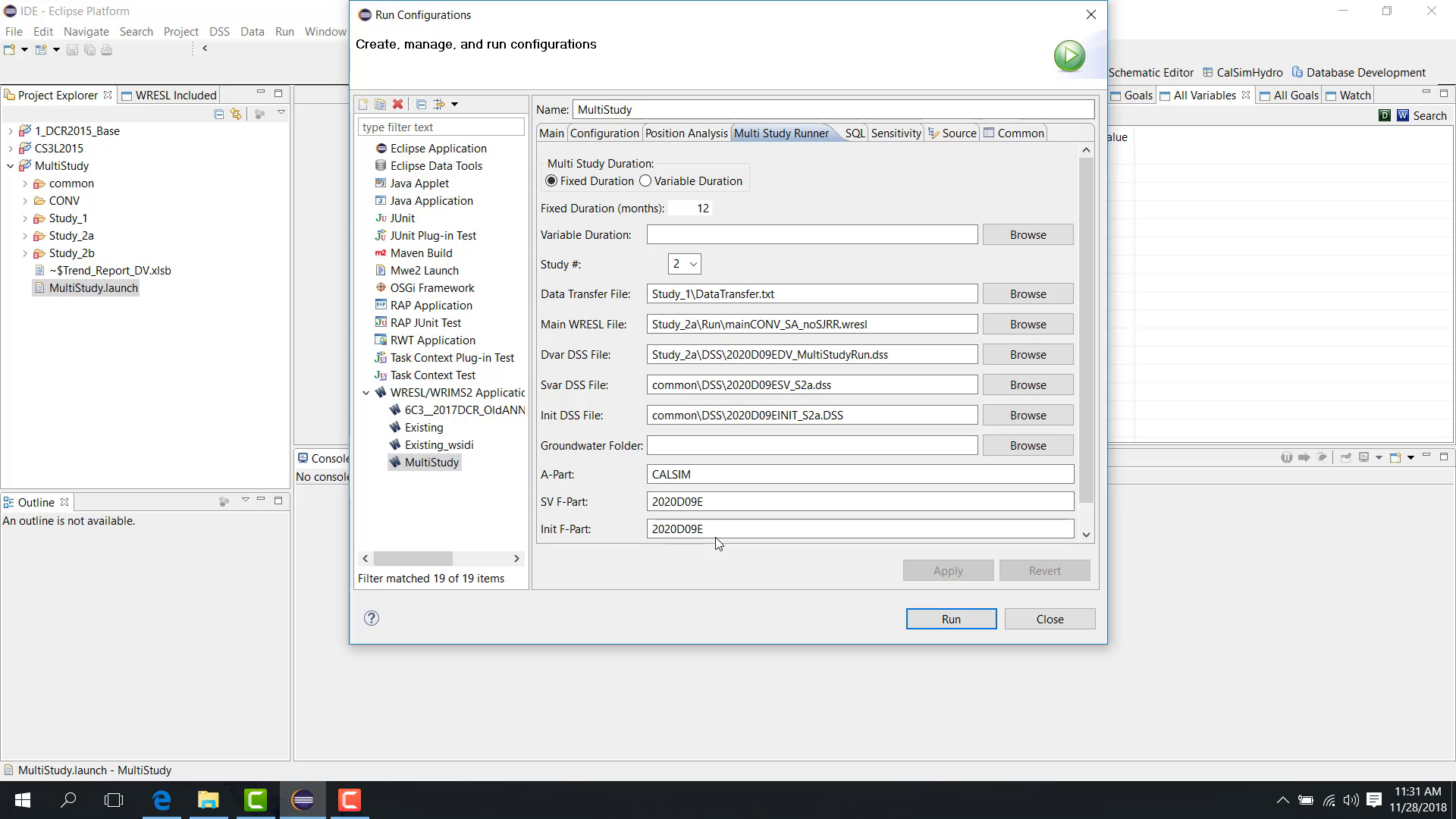
Task: Click vertical scrollbar of Multi Study Runner
Action: point(1086,330)
